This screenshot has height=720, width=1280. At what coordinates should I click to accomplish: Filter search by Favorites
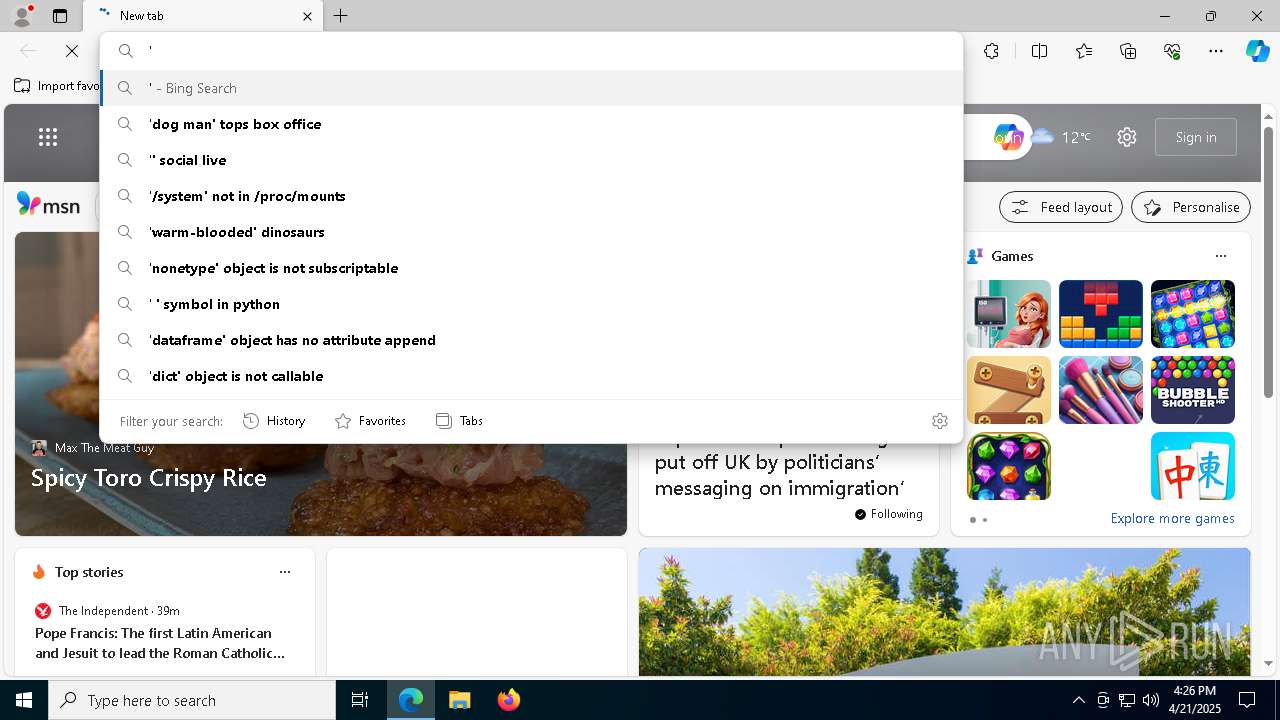coord(371,421)
